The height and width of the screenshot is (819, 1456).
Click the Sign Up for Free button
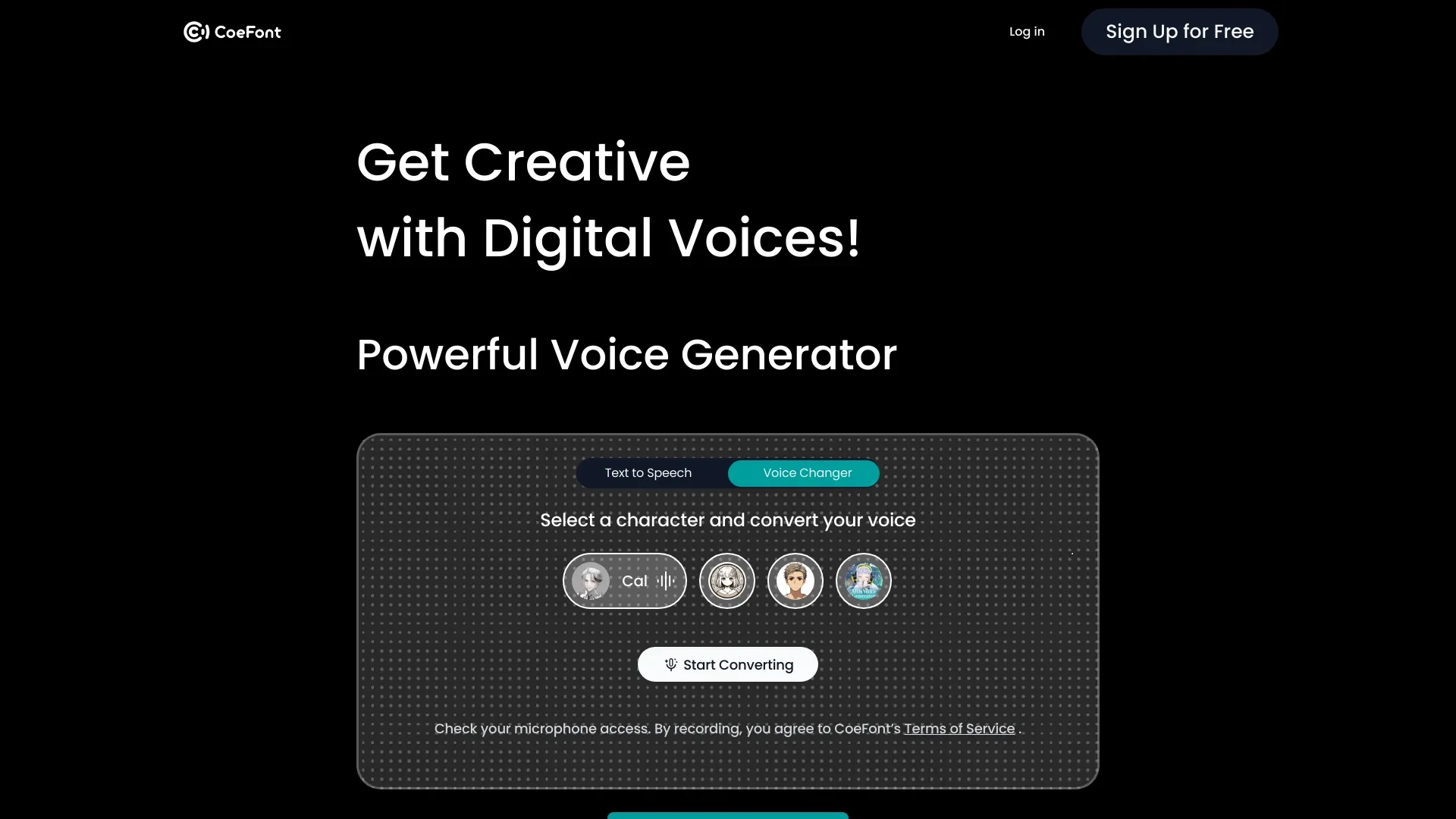(x=1179, y=31)
